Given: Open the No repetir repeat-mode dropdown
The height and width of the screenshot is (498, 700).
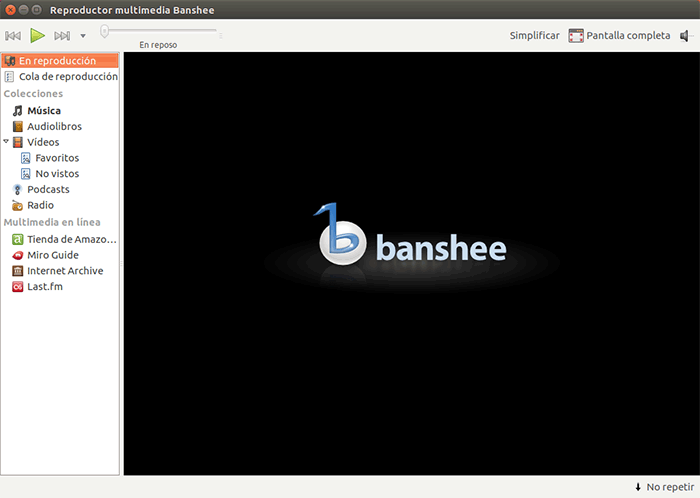Looking at the screenshot, I should point(665,487).
